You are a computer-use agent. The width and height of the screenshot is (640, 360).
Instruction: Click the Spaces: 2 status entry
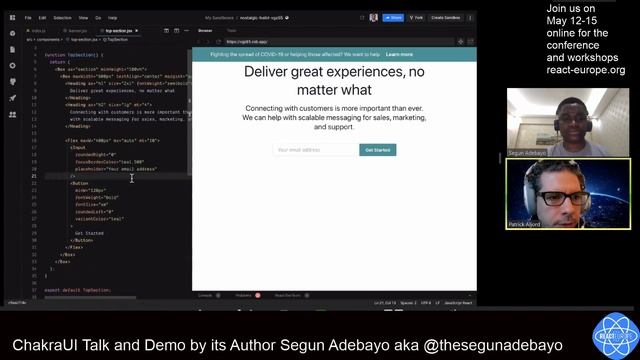[408, 303]
